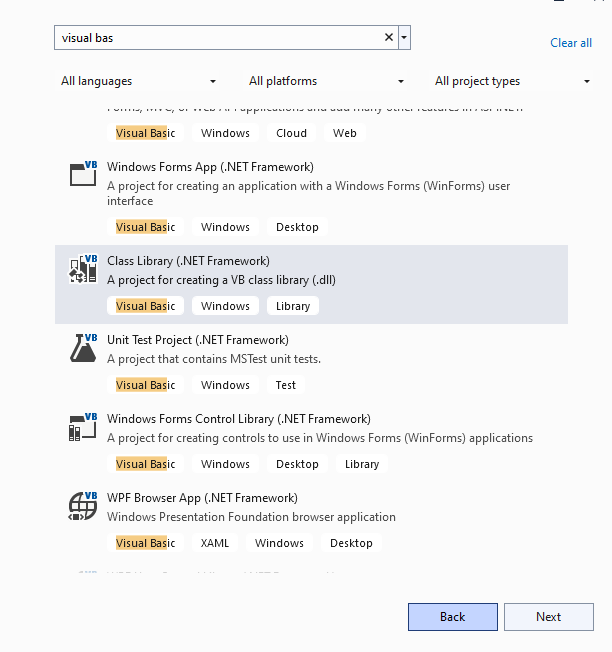Click the Desktop tag under WPF Browser App

click(351, 543)
